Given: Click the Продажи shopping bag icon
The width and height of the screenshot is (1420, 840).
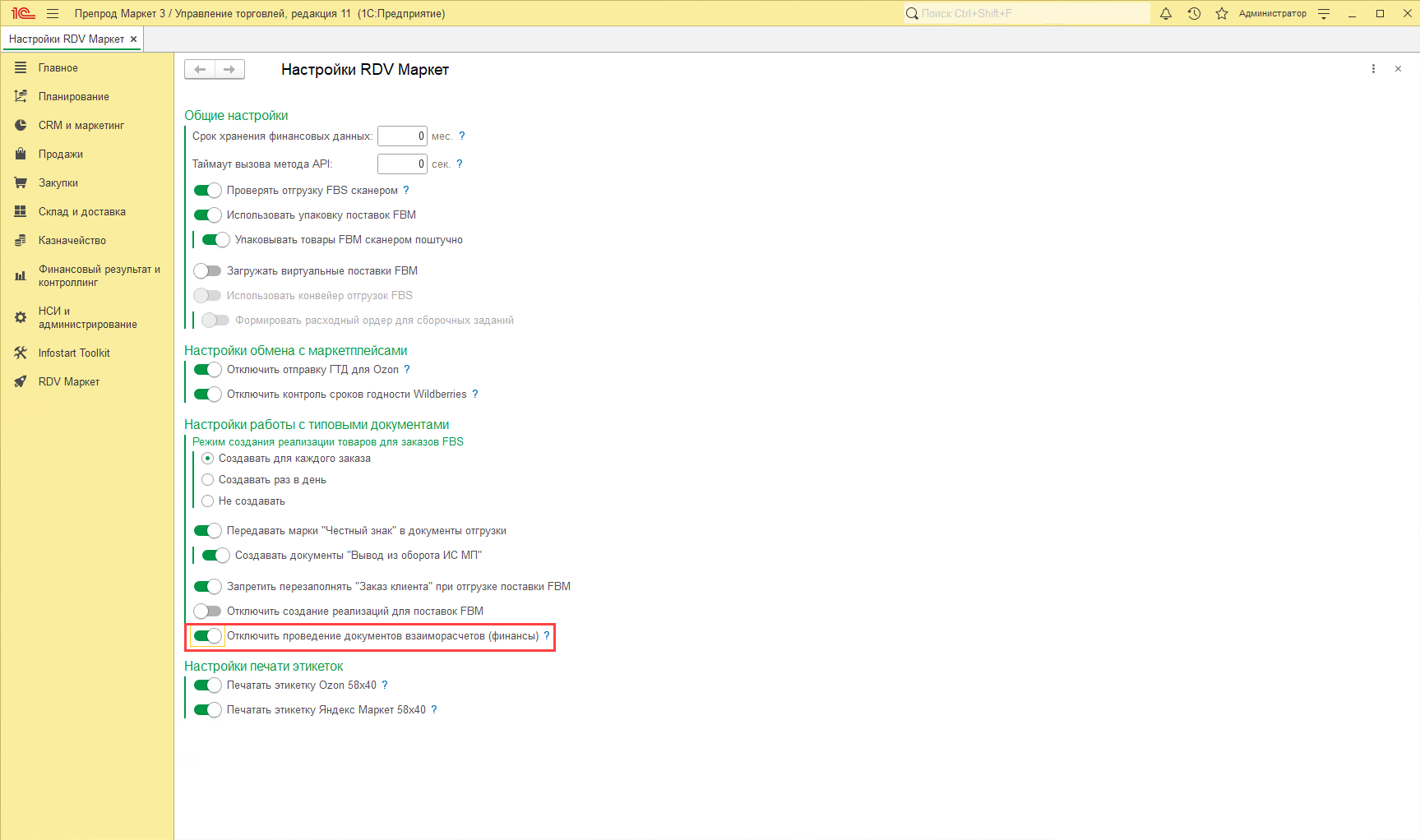Looking at the screenshot, I should coord(21,154).
